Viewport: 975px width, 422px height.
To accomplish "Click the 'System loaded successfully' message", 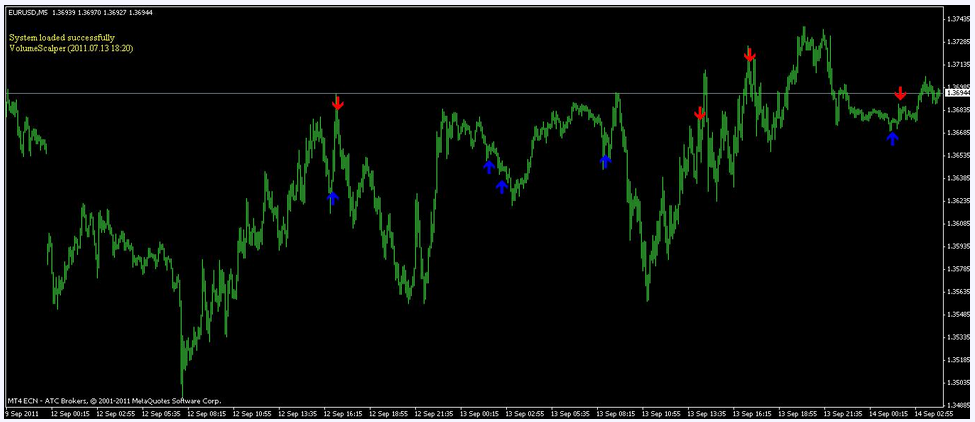I will pyautogui.click(x=62, y=38).
